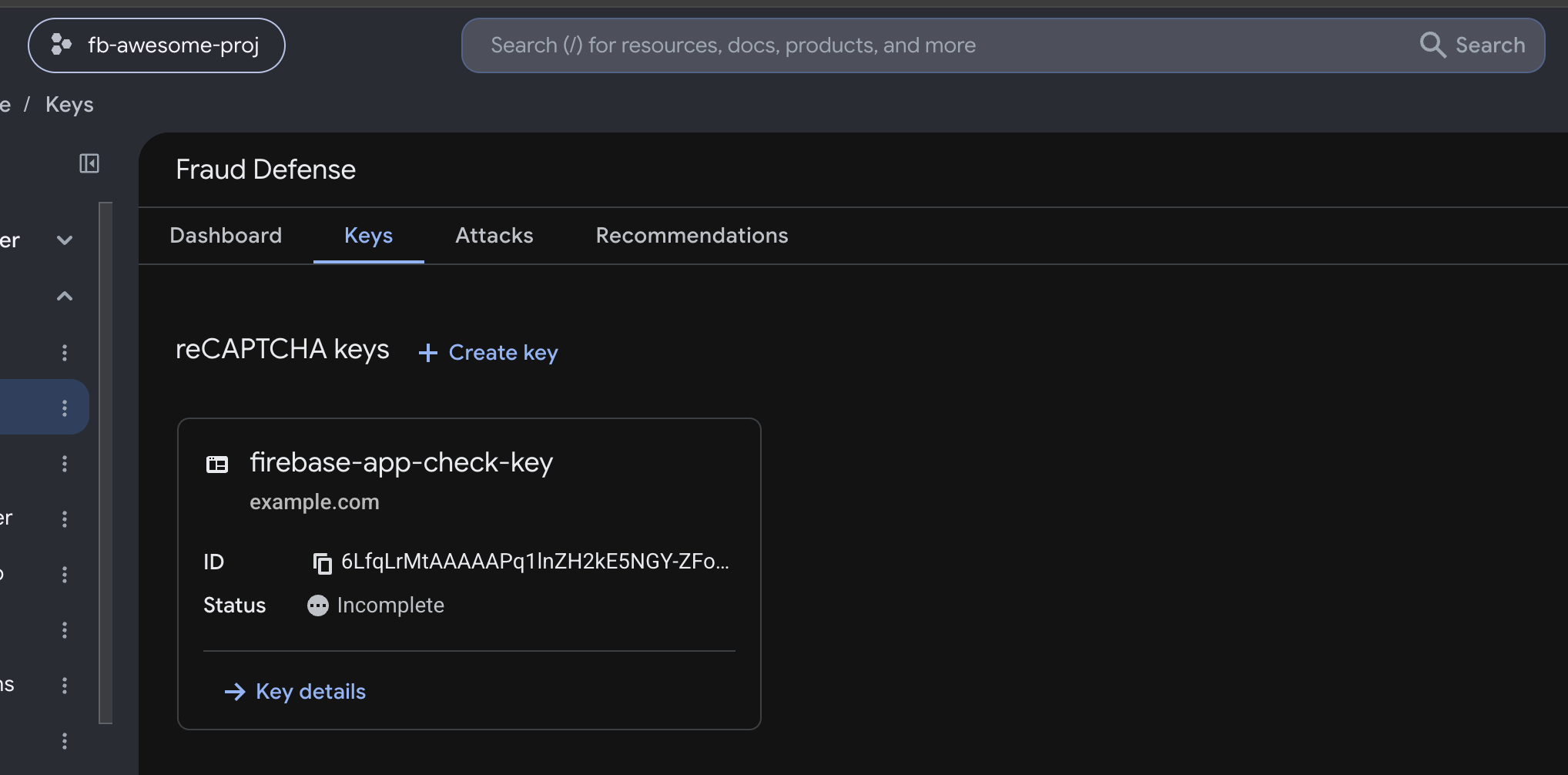Image resolution: width=1568 pixels, height=775 pixels.
Task: Click the example.com domain text
Action: 314,502
